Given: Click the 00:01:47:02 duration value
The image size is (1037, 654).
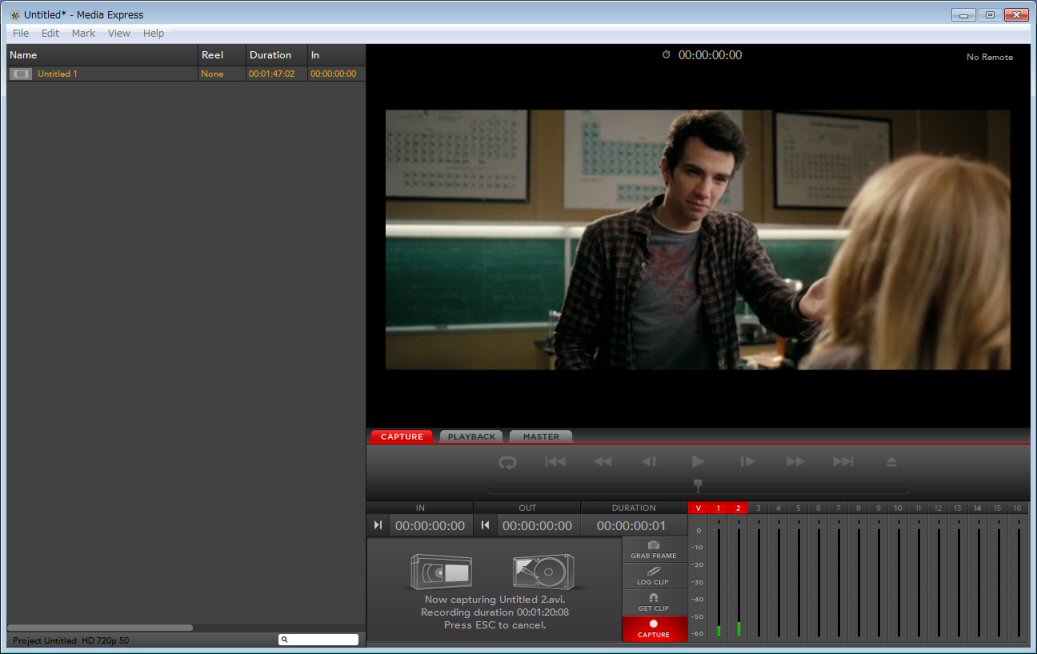Looking at the screenshot, I should pos(272,74).
